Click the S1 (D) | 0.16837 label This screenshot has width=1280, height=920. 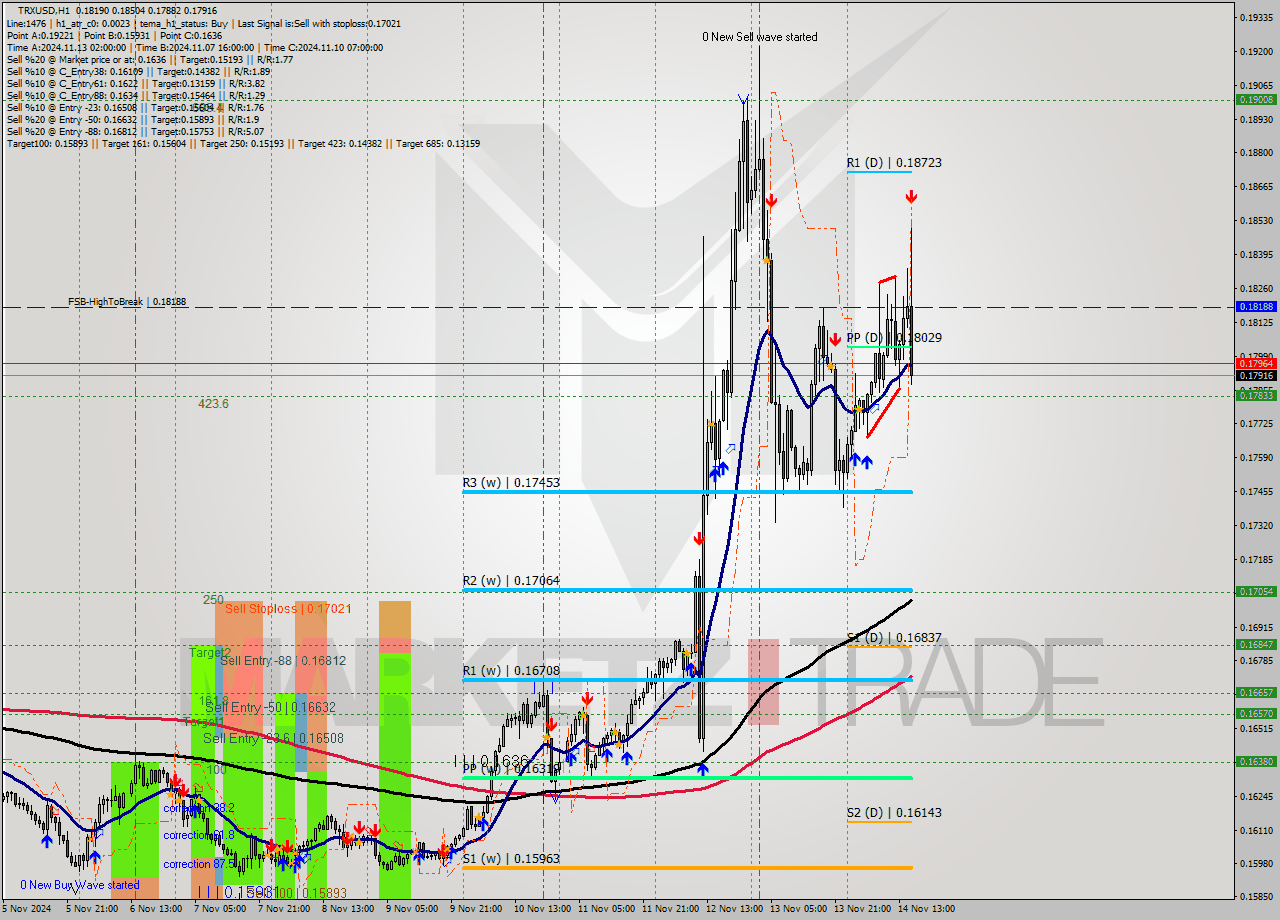coord(894,637)
